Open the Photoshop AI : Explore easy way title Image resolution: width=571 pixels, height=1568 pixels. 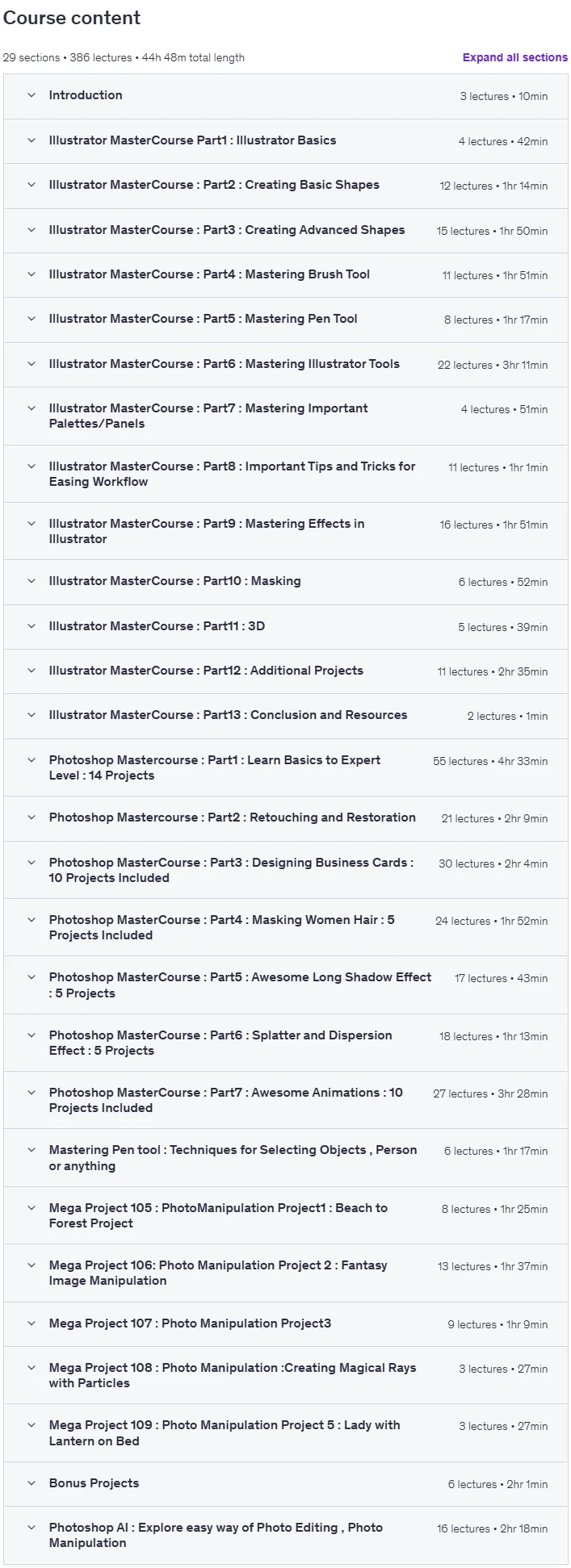(x=216, y=1535)
